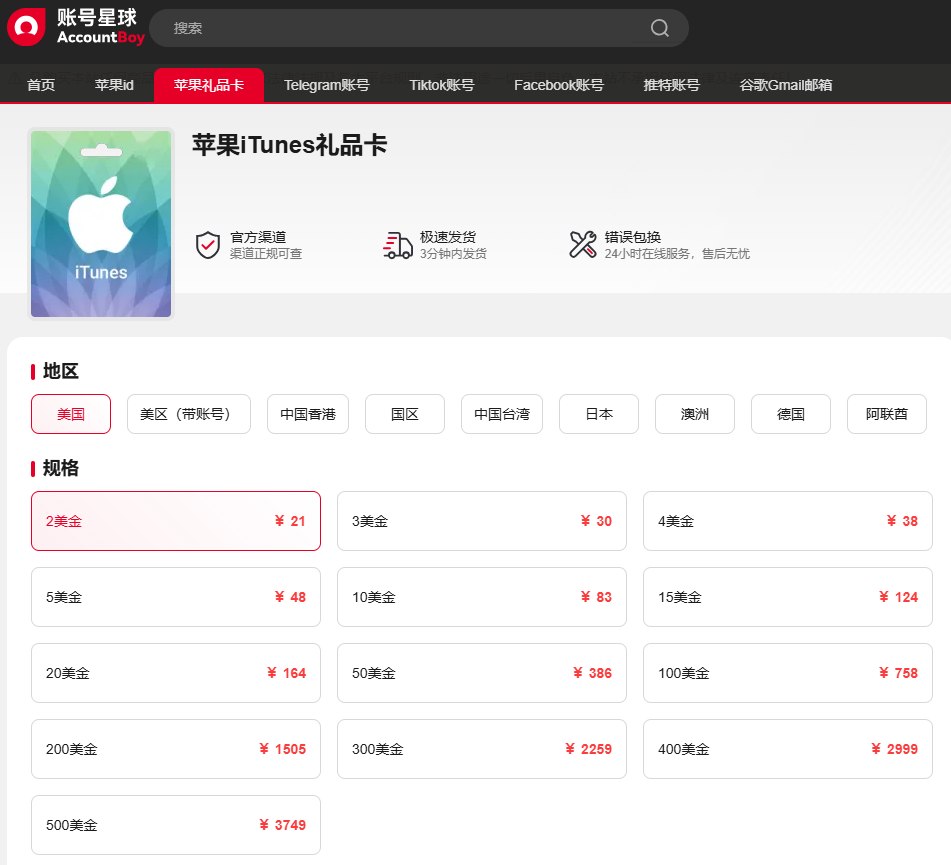The height and width of the screenshot is (865, 951).
Task: Click the 极速发货 delivery truck icon
Action: 398,245
